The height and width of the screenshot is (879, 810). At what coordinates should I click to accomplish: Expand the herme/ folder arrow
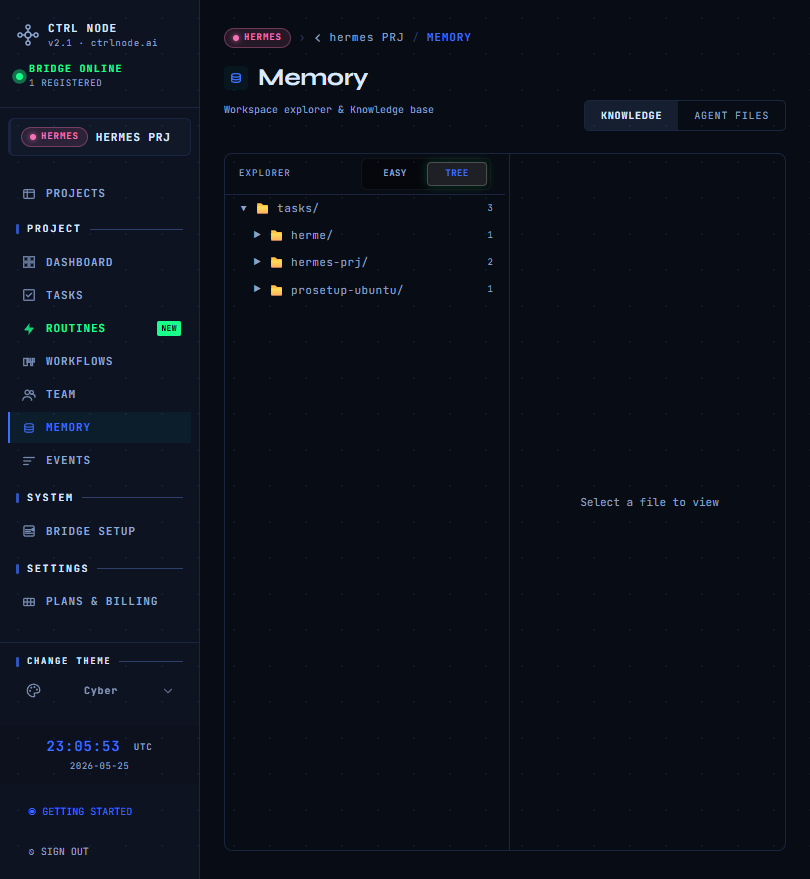(257, 235)
